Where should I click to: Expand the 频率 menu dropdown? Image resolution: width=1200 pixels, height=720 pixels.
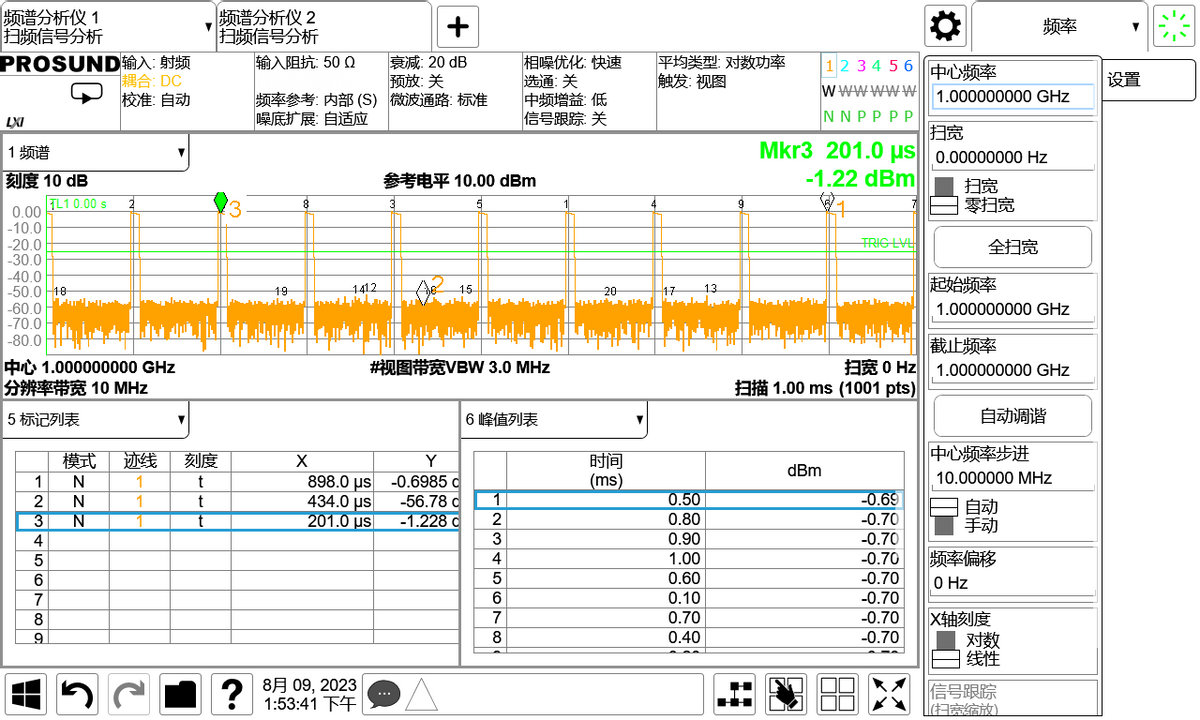[x=1060, y=27]
